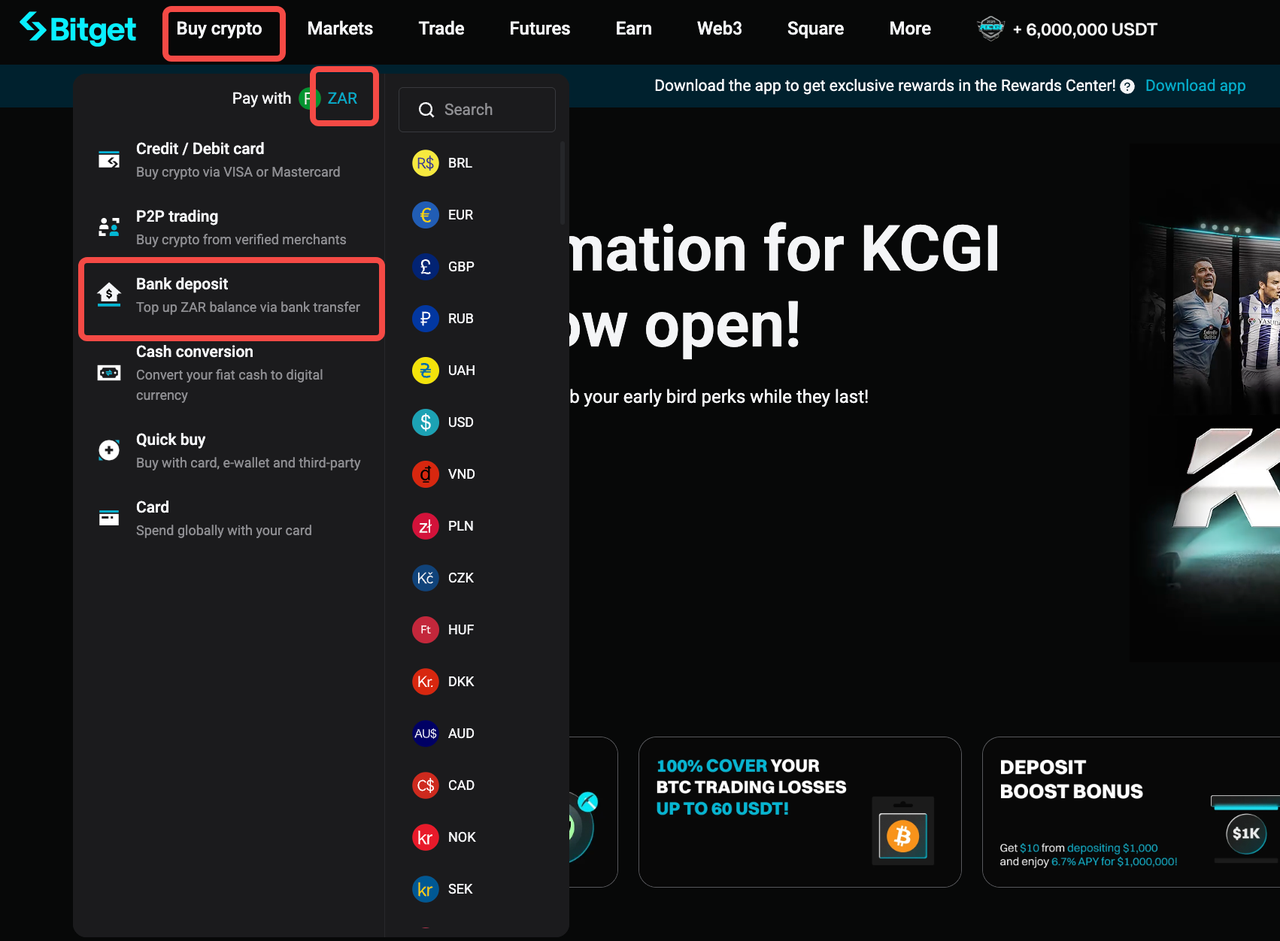The image size is (1280, 941).
Task: Click the Cash conversion icon
Action: tap(109, 372)
